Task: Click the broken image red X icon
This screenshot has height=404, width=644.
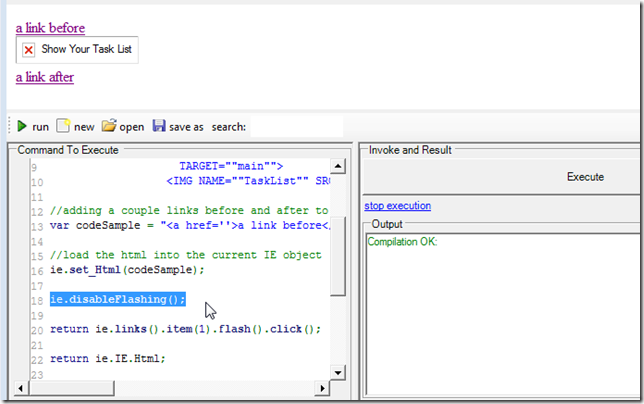Action: [x=29, y=50]
